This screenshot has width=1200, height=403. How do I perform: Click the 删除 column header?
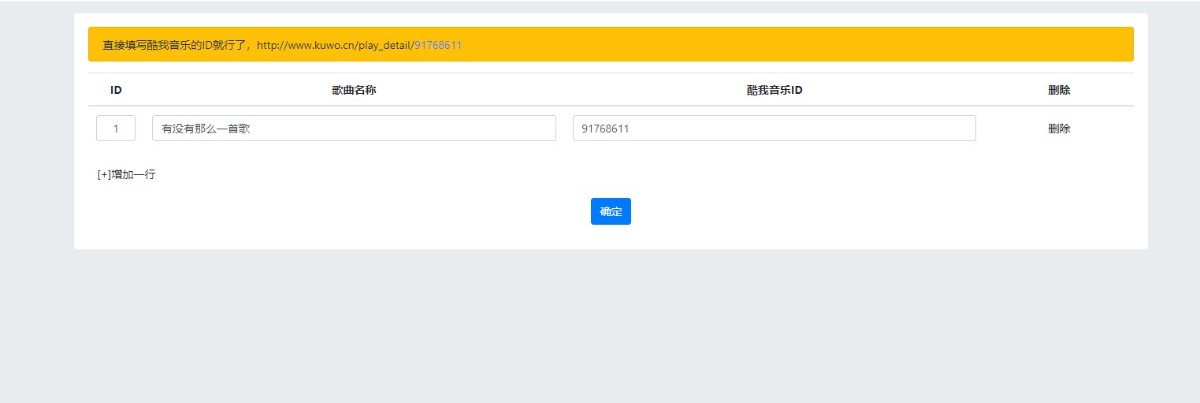tap(1059, 90)
